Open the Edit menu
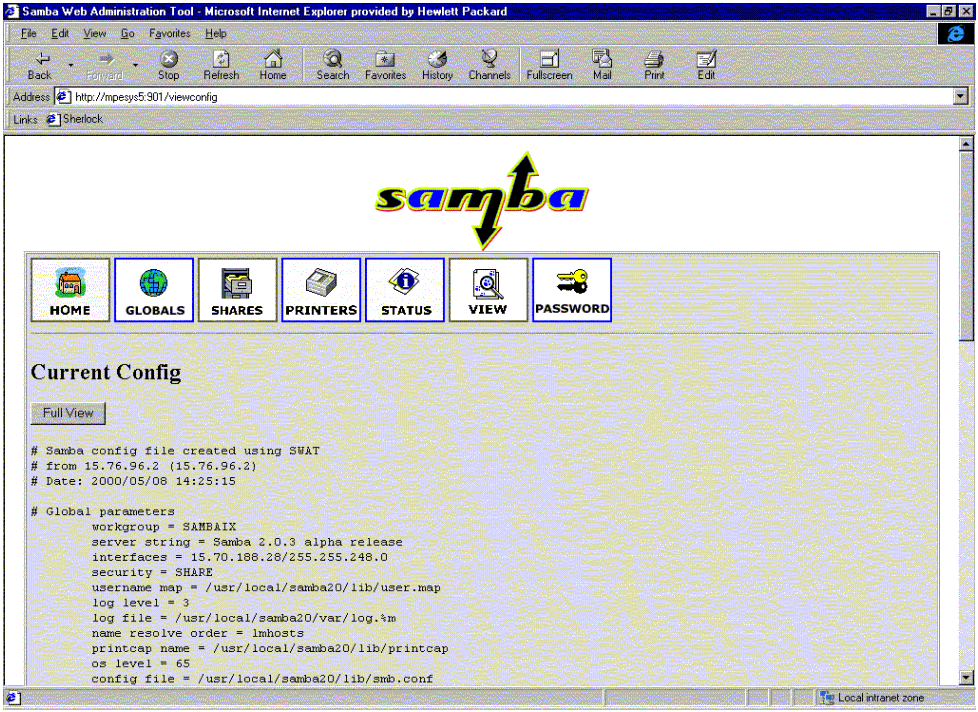 60,34
